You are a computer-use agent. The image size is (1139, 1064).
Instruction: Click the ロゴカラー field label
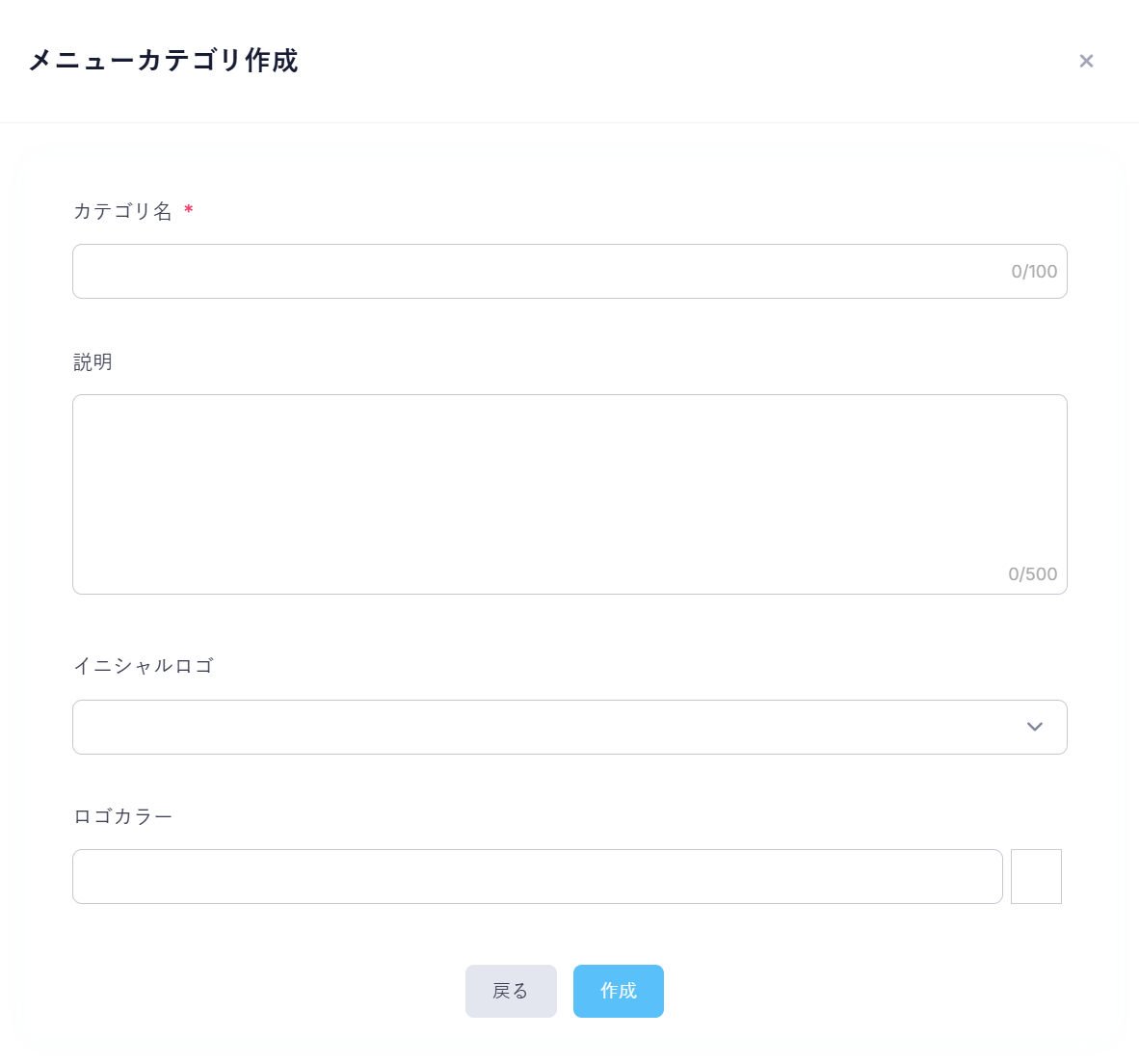pyautogui.click(x=122, y=816)
